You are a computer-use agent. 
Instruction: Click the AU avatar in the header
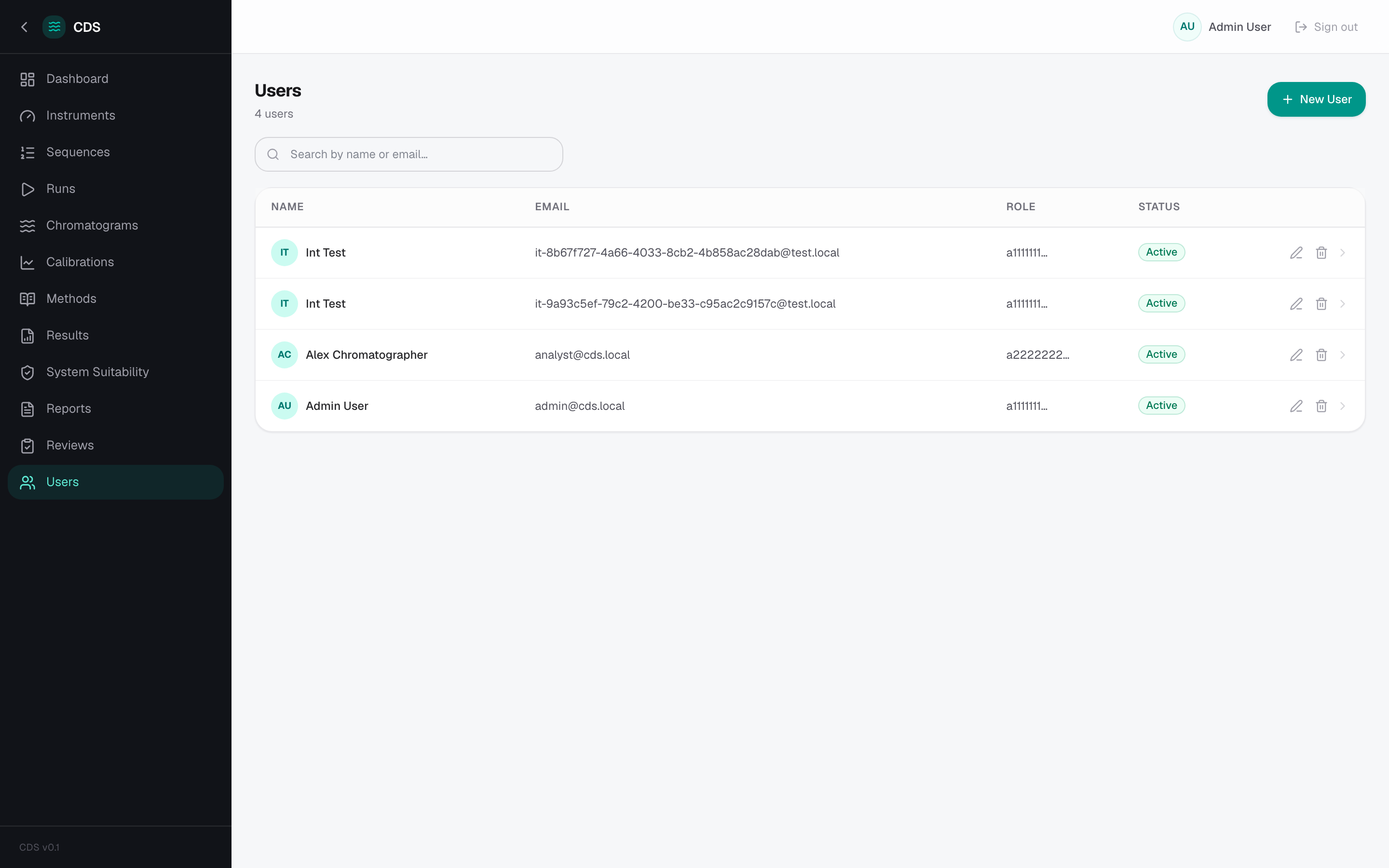pyautogui.click(x=1187, y=27)
